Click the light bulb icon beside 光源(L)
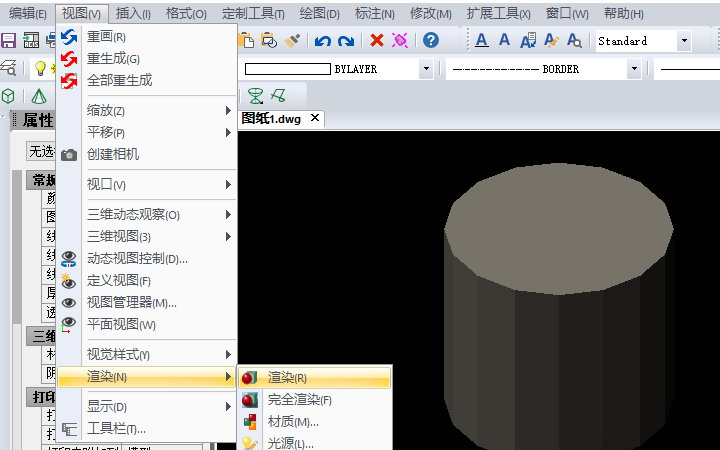720x450 pixels. (x=250, y=443)
